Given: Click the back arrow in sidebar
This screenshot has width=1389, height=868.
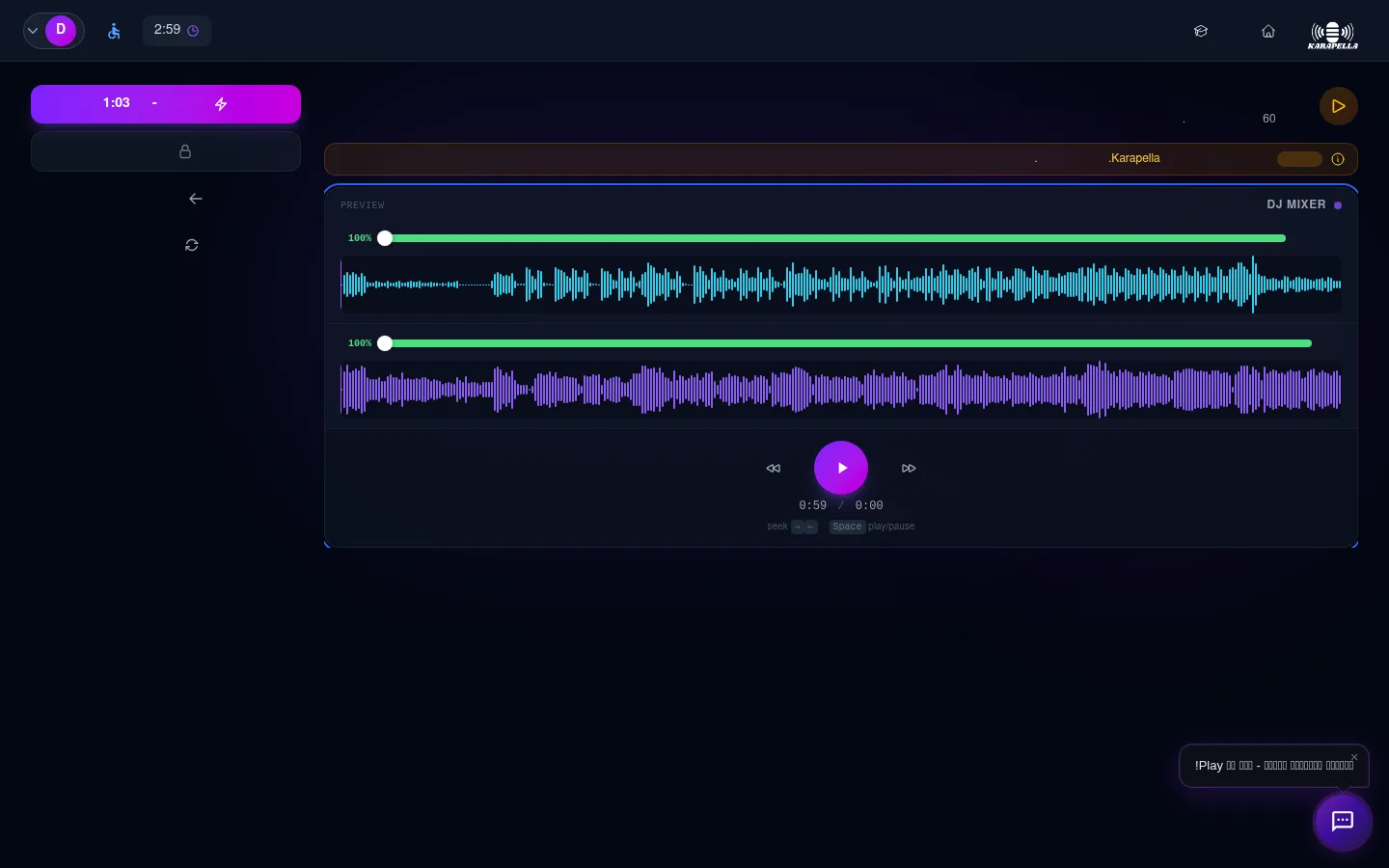Looking at the screenshot, I should point(196,199).
